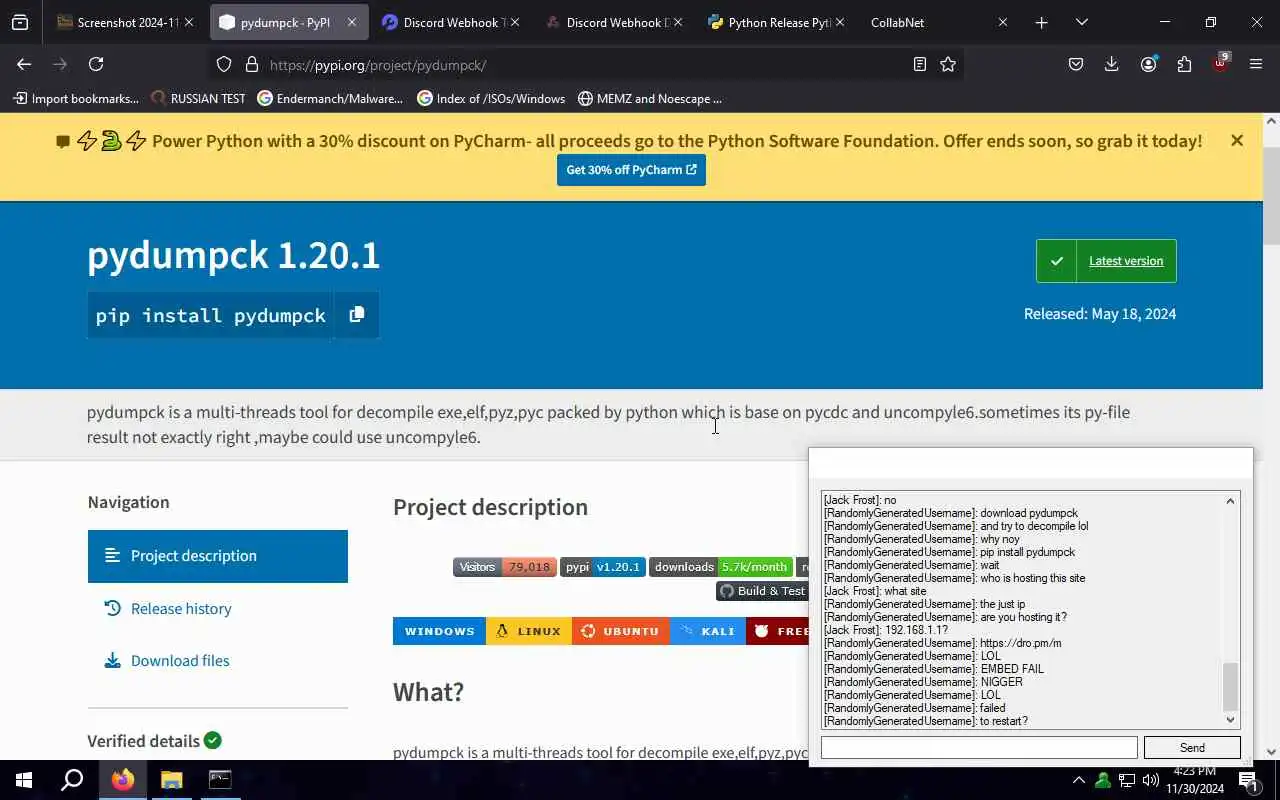Switch to first Discord Webhook tab
The width and height of the screenshot is (1280, 800).
pos(449,22)
